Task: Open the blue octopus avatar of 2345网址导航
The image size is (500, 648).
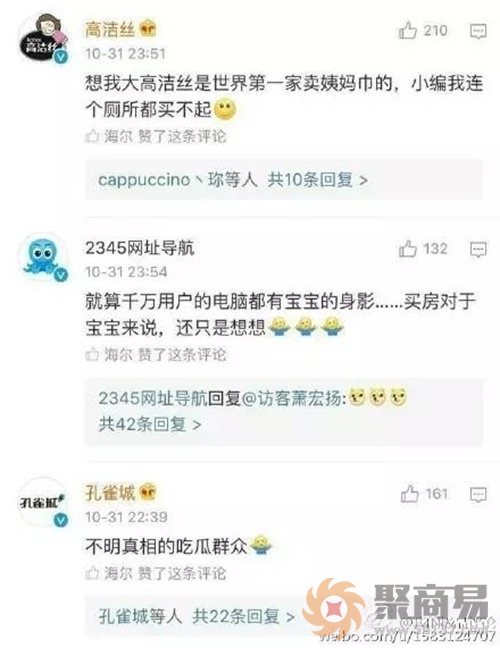Action: pos(43,257)
